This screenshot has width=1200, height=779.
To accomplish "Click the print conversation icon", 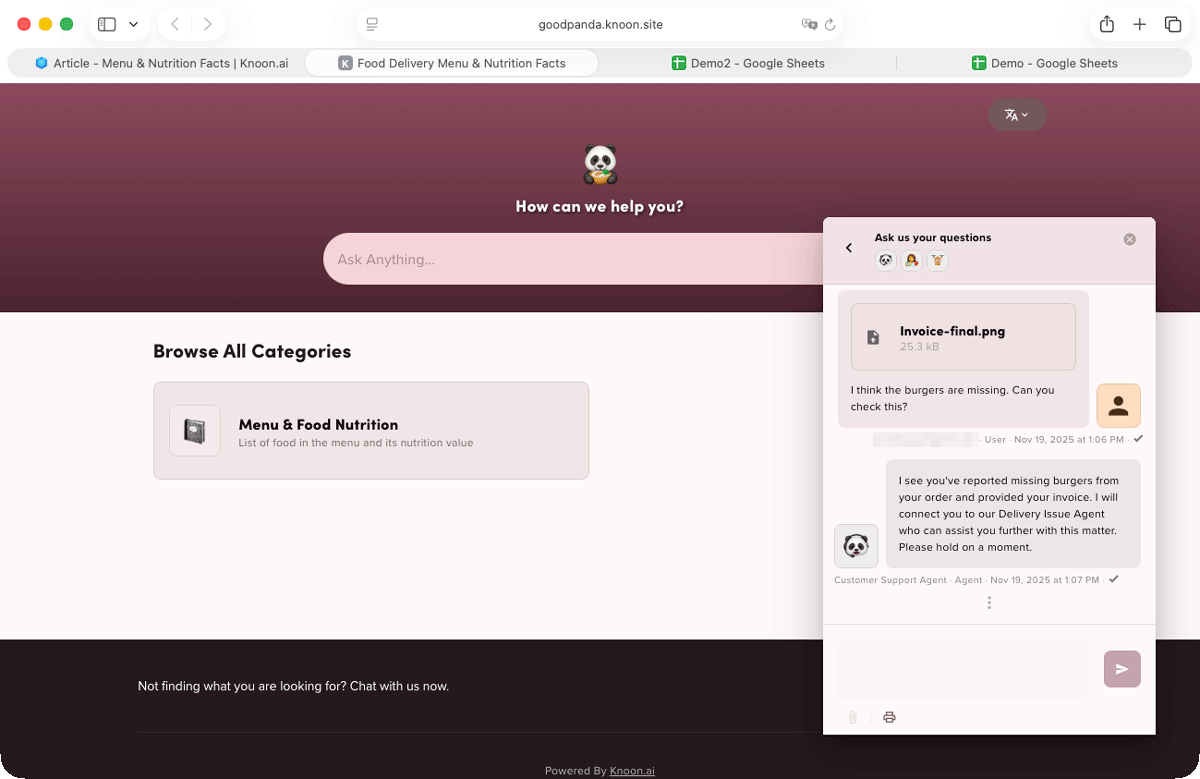I will point(889,717).
